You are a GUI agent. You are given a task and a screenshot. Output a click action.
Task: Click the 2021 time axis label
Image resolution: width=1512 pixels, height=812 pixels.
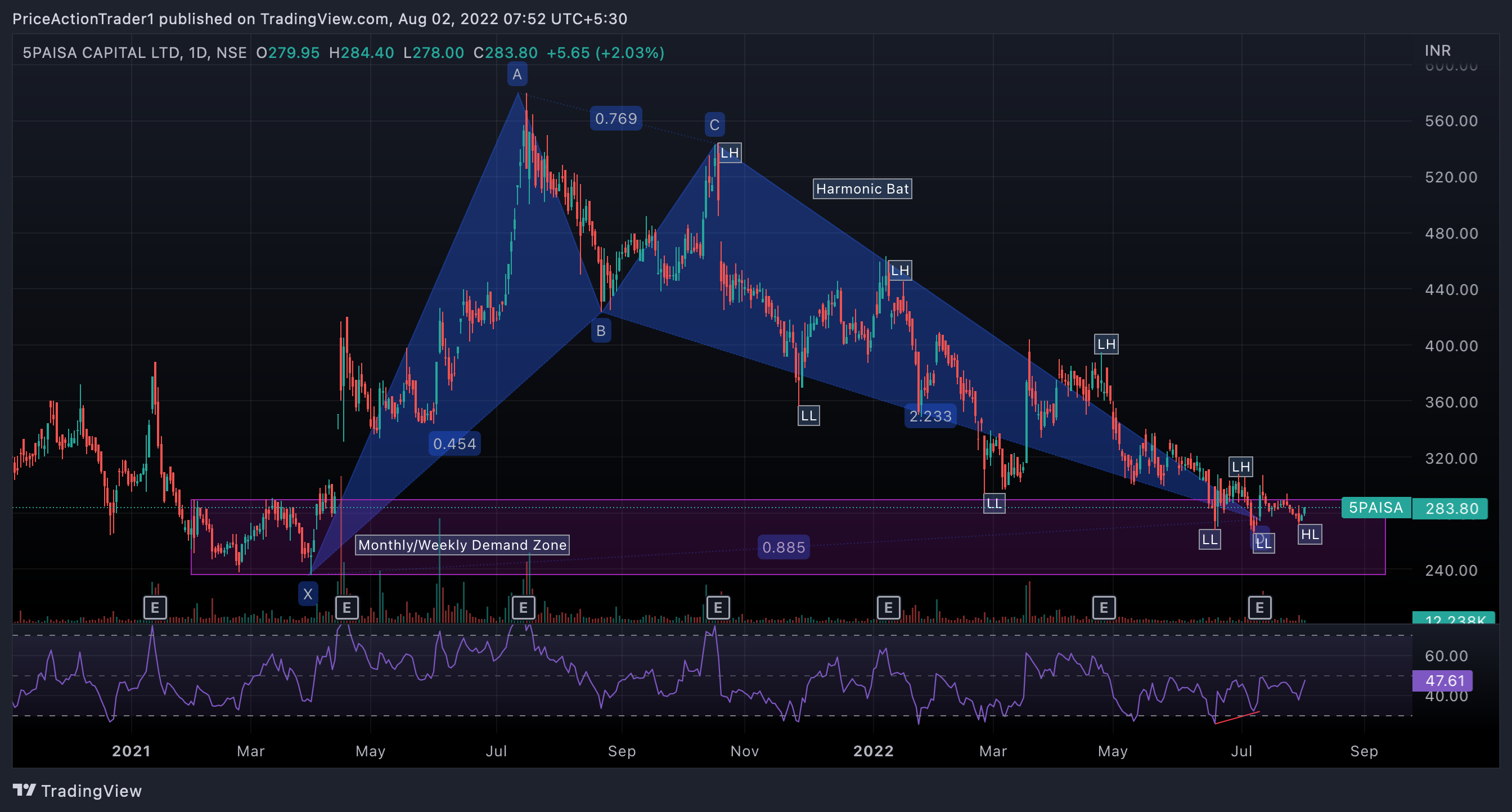click(132, 751)
